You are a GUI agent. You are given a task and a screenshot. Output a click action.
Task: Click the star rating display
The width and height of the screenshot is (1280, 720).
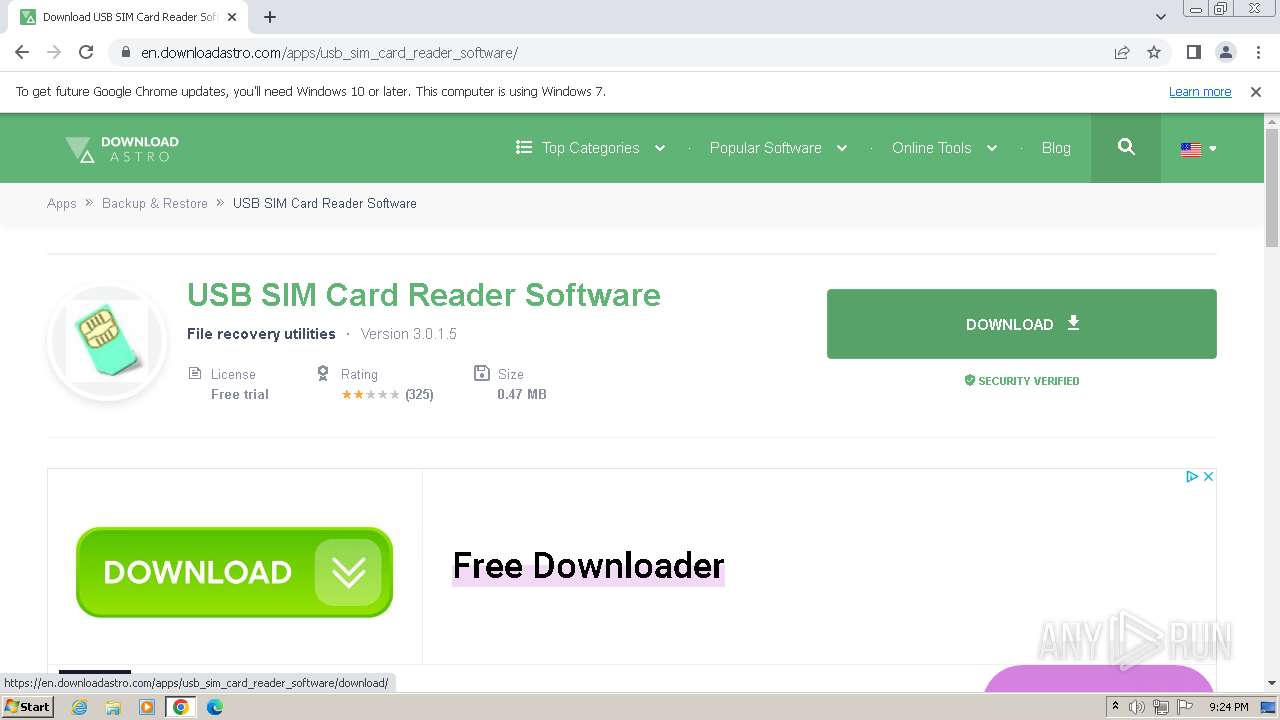[371, 395]
